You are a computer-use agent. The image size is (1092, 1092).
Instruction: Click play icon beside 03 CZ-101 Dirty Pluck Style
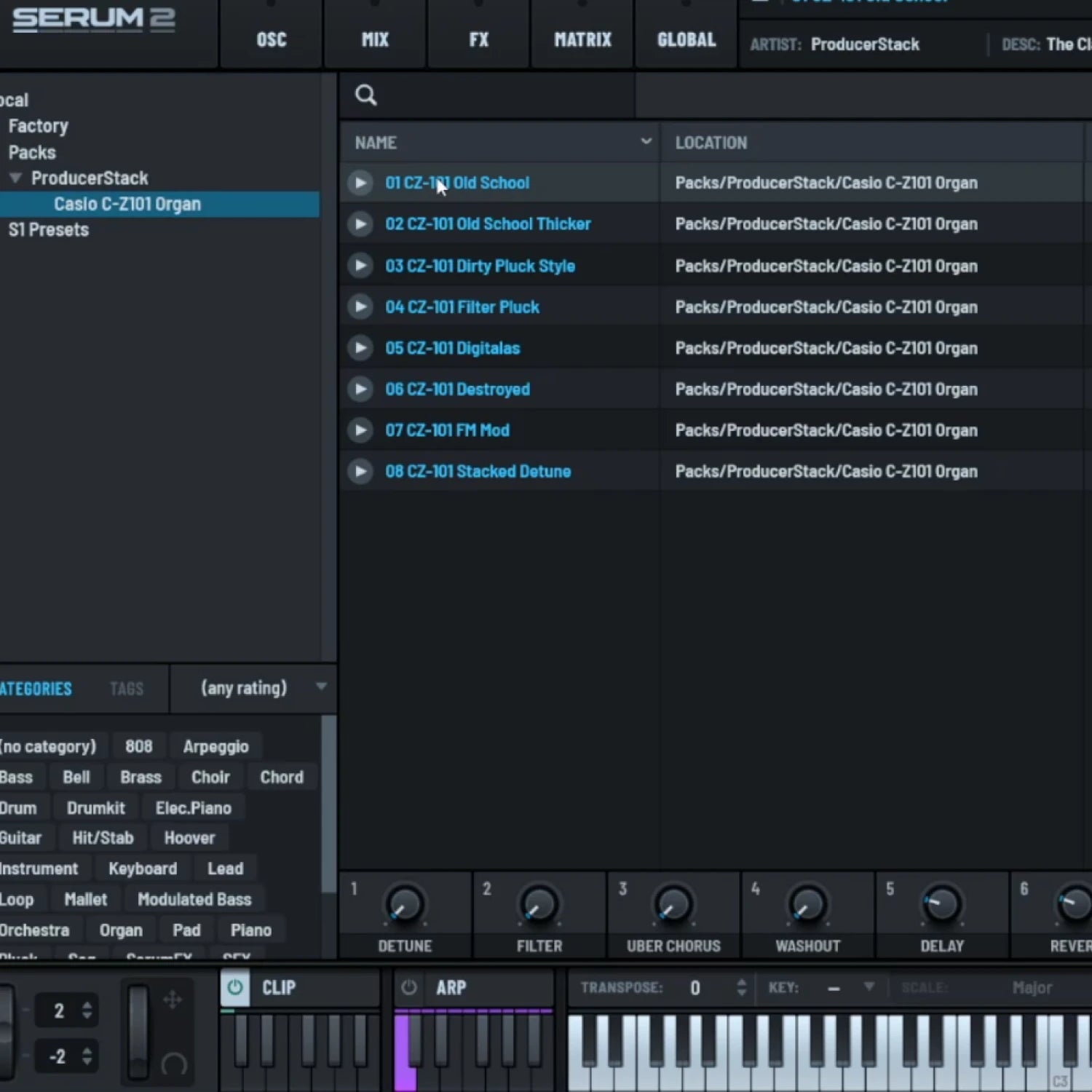[x=360, y=266]
